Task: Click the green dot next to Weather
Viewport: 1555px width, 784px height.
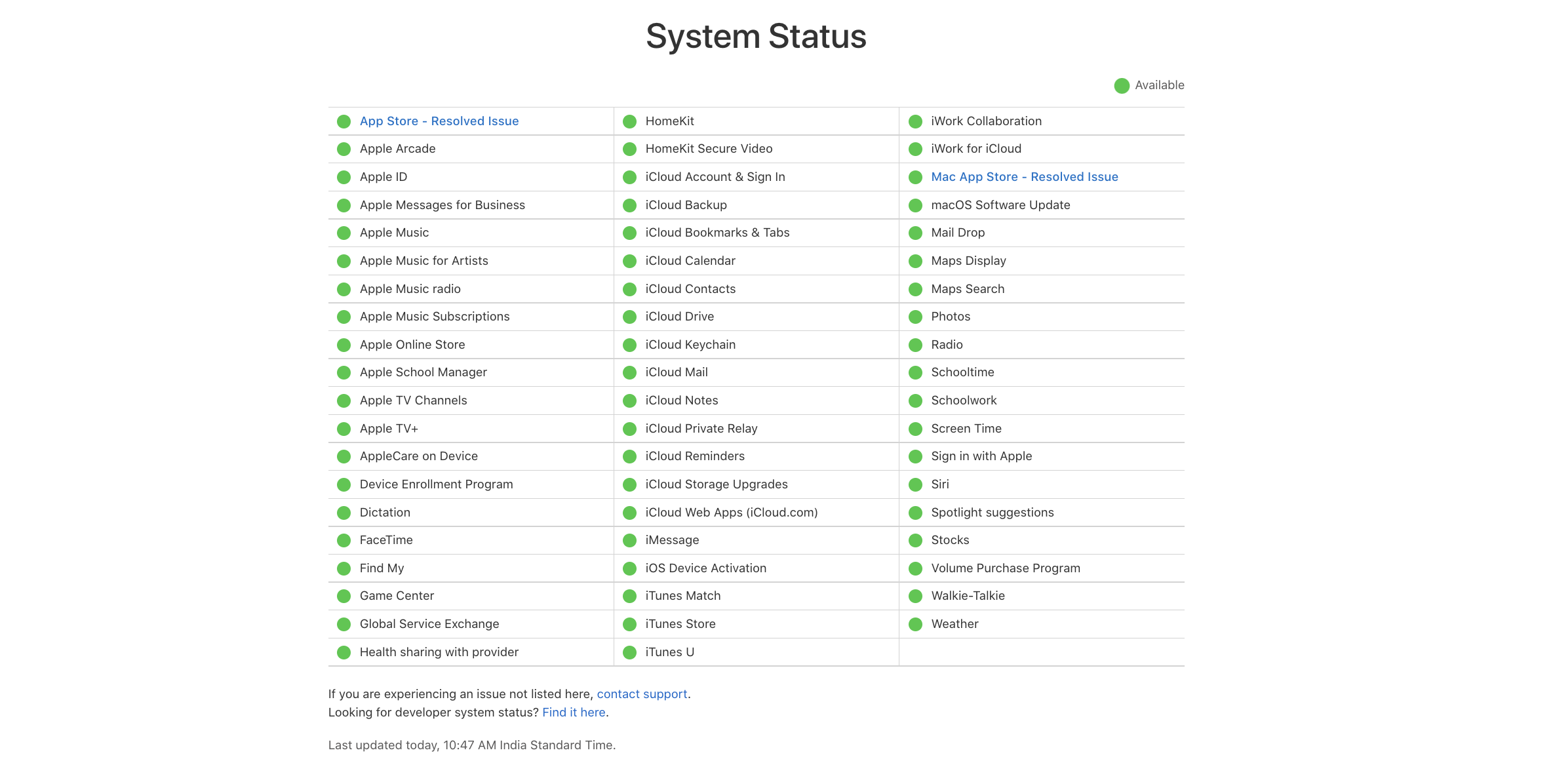Action: [x=915, y=625]
